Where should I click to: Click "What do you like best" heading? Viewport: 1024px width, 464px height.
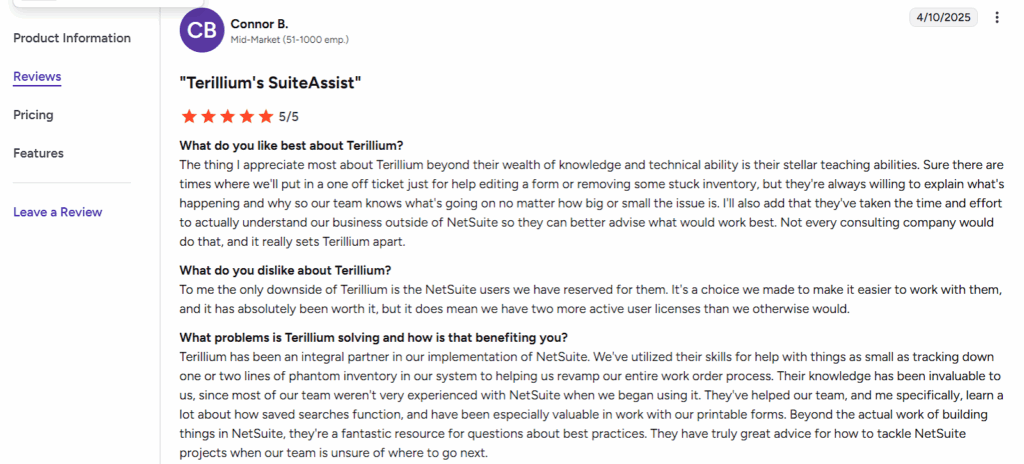pyautogui.click(x=291, y=145)
